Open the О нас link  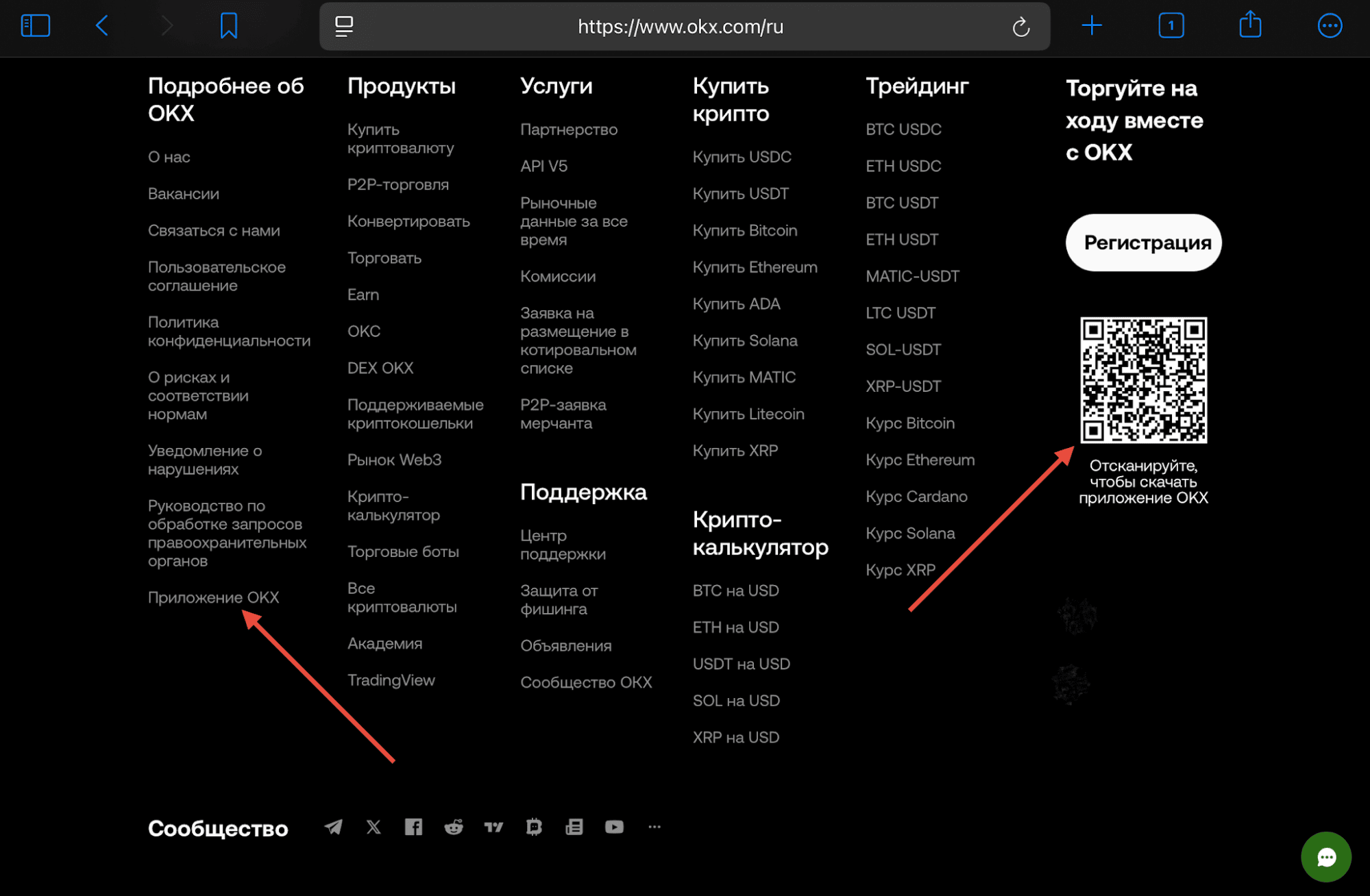[169, 157]
